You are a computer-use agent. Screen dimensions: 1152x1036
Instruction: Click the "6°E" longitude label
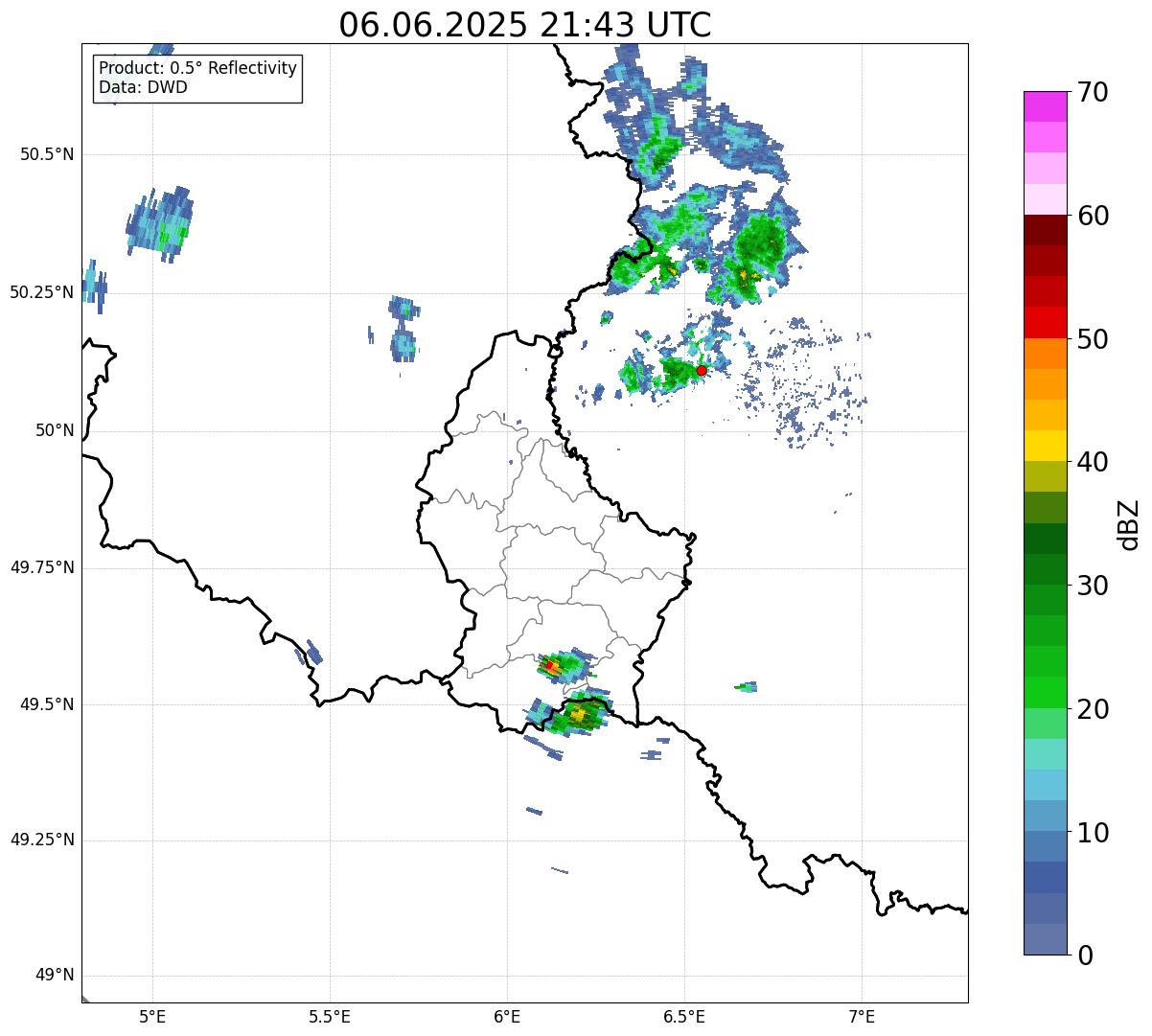[507, 1018]
